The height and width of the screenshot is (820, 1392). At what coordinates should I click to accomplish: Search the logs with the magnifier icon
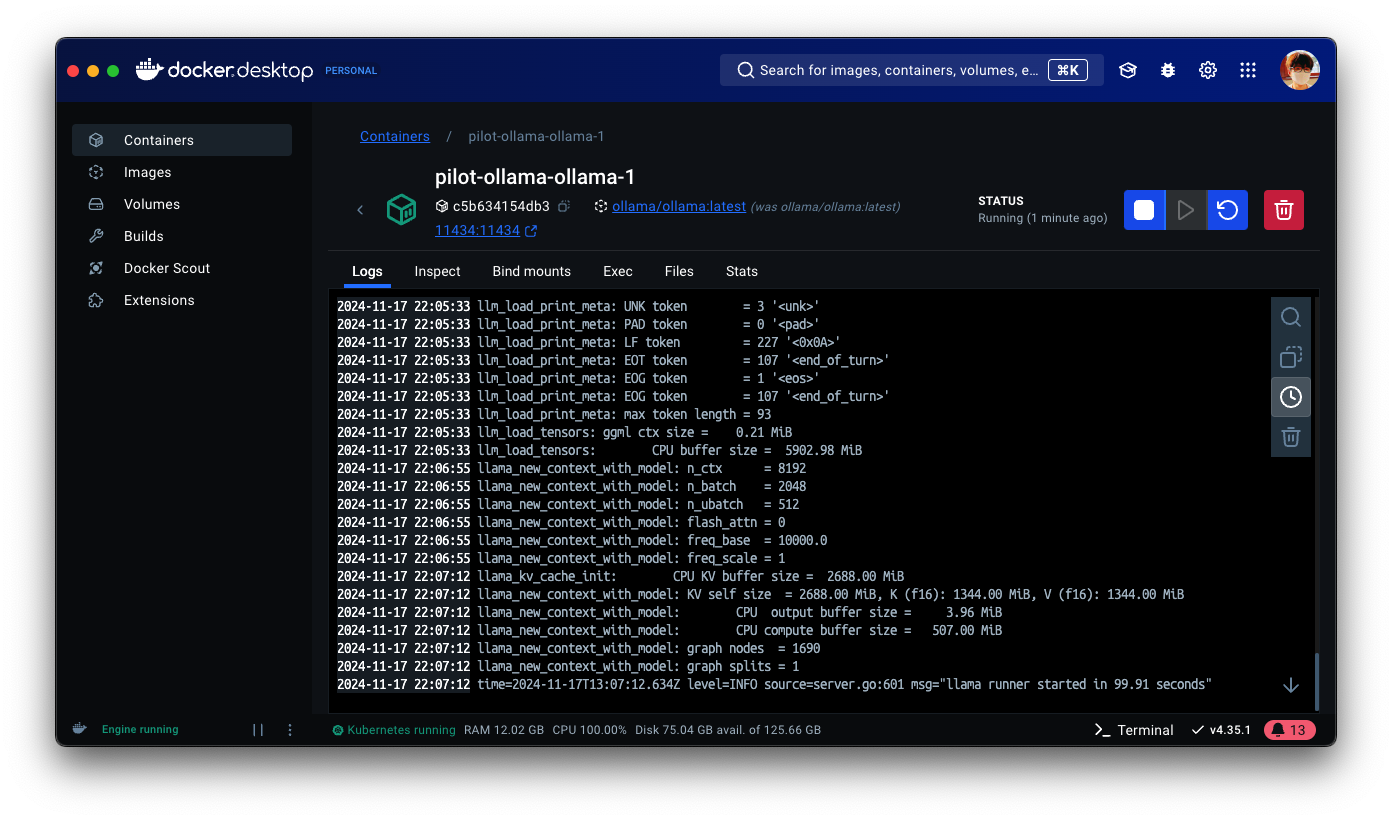[x=1291, y=317]
